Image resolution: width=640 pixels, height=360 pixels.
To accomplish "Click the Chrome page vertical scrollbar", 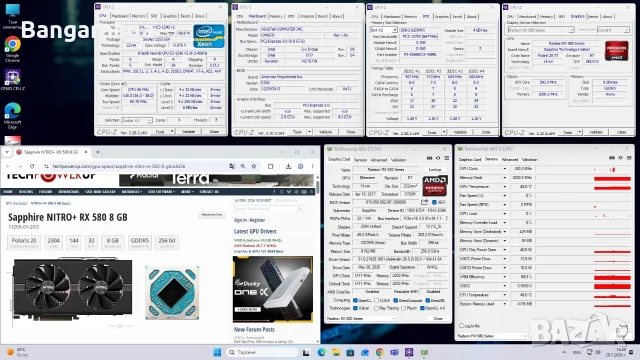I will (317, 186).
